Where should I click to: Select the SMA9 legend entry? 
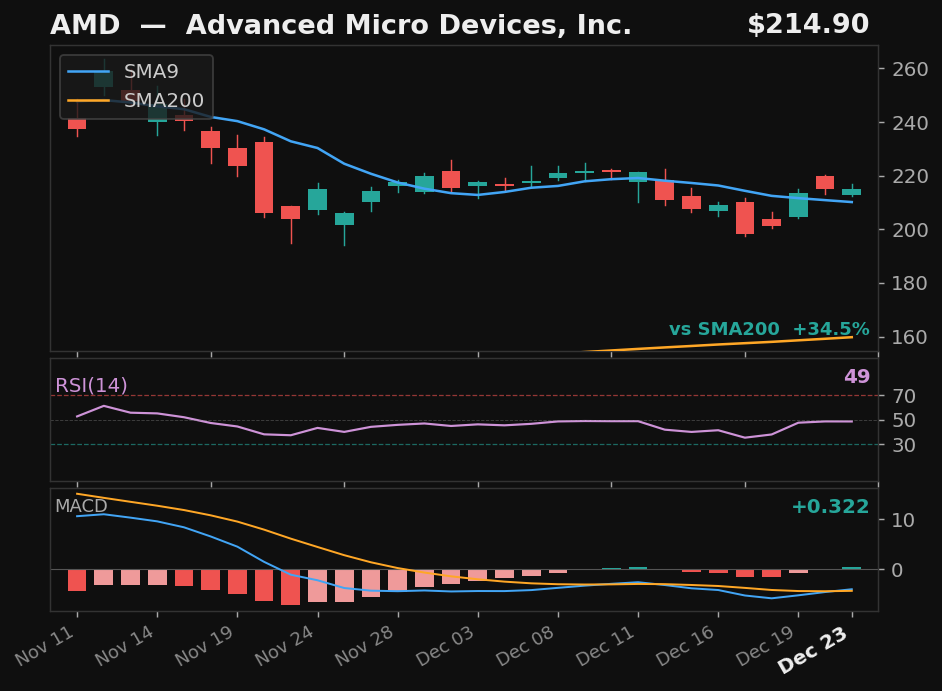coord(123,72)
